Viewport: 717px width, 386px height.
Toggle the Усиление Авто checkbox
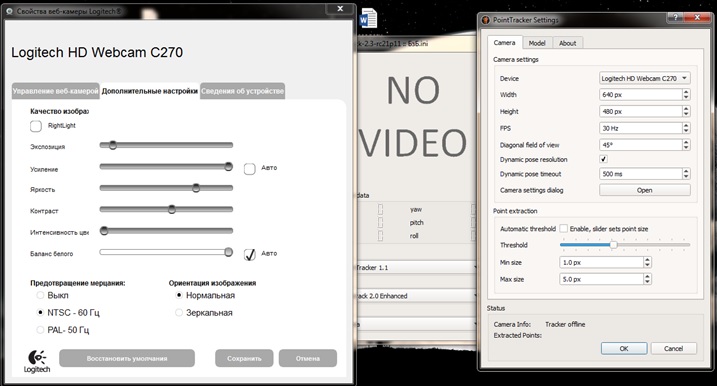point(250,169)
